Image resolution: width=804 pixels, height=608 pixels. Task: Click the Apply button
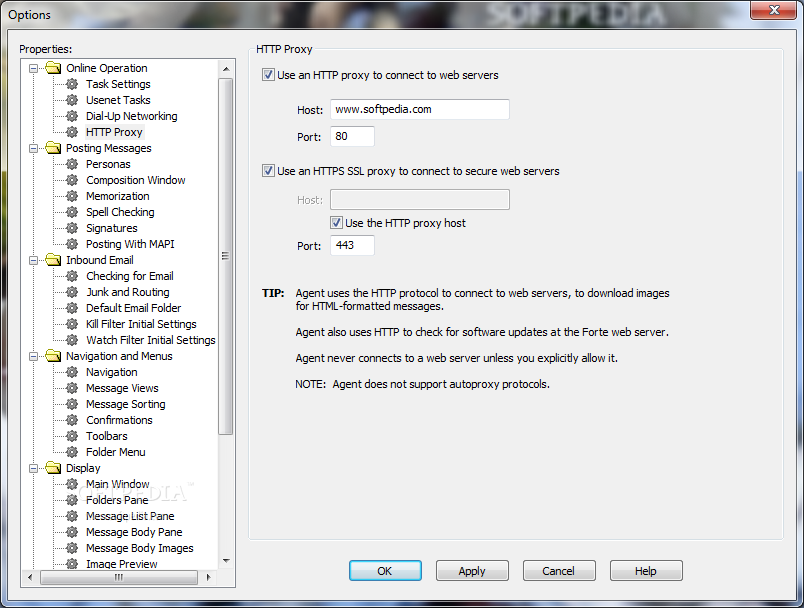tap(472, 571)
